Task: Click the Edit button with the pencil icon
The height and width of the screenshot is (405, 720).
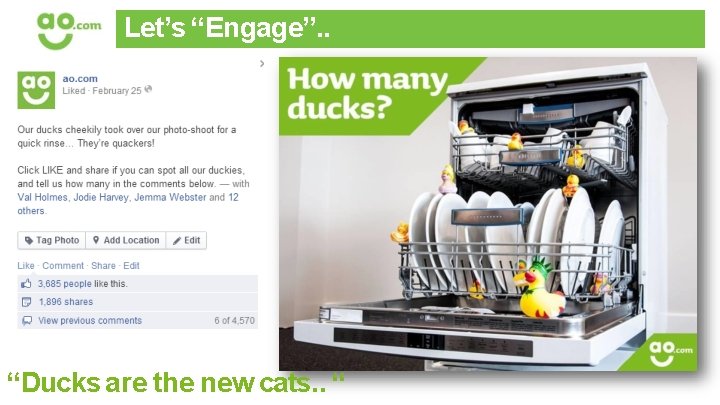Action: [x=186, y=240]
